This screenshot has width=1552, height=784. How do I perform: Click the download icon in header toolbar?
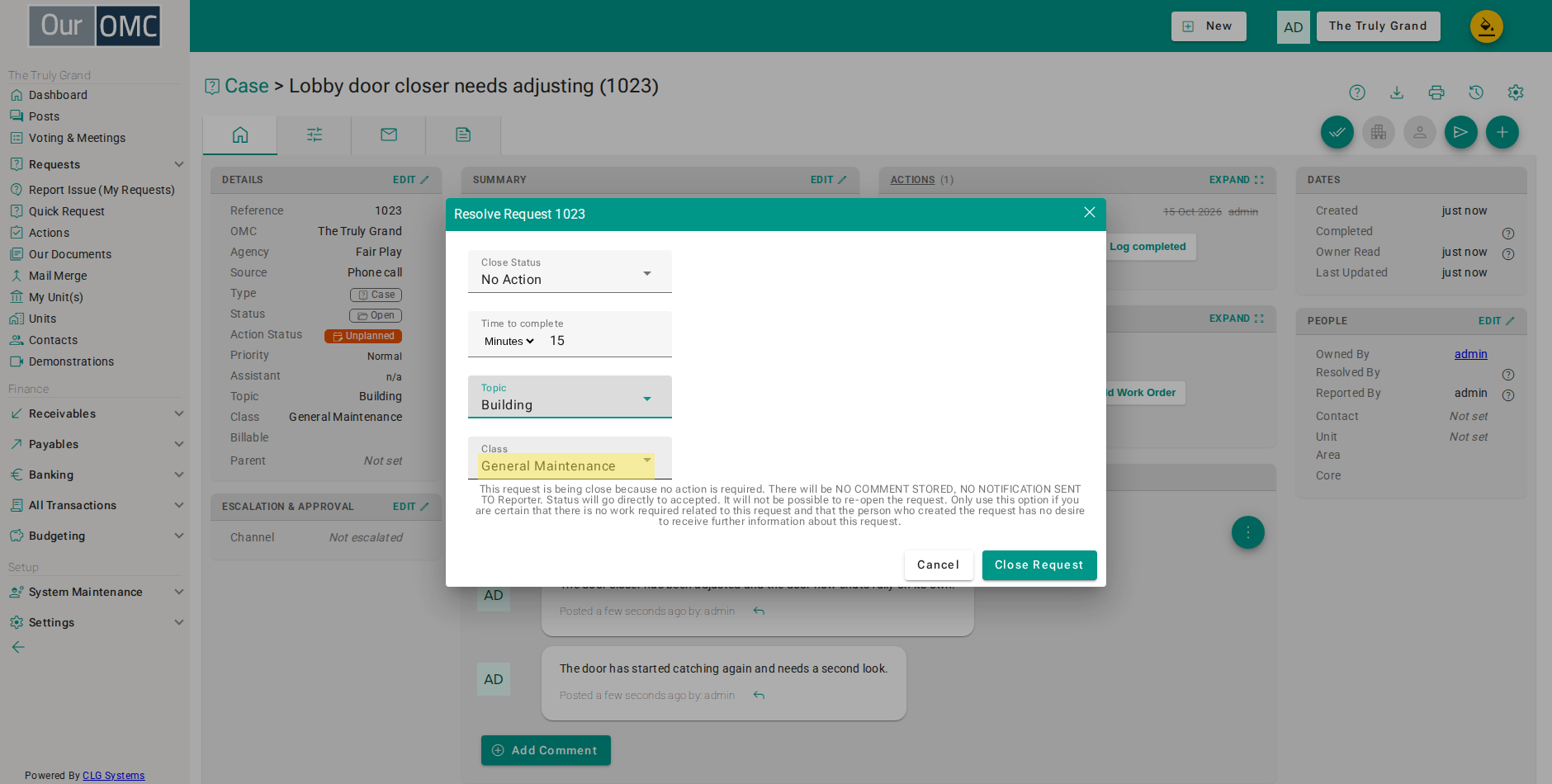tap(1397, 92)
